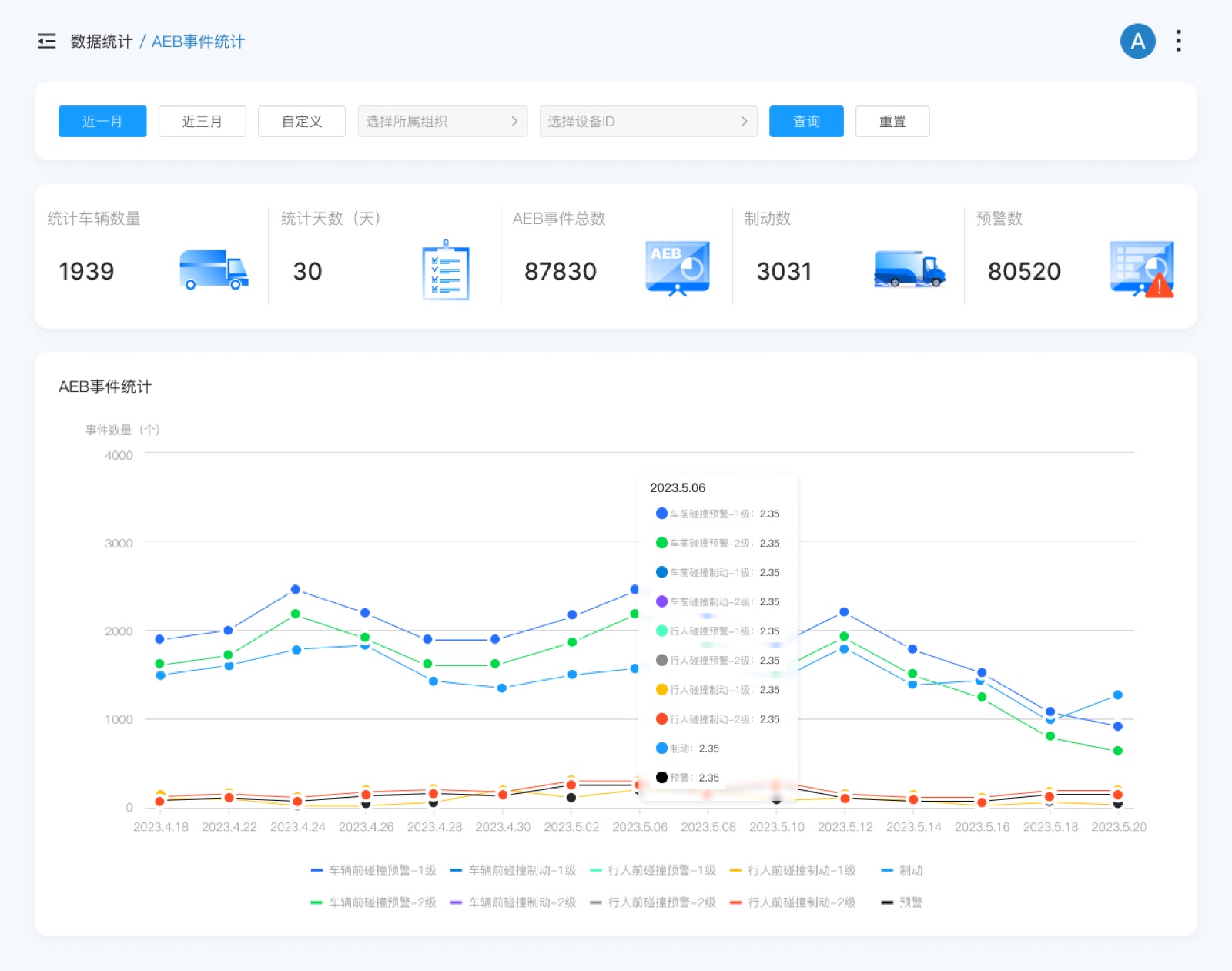This screenshot has height=971, width=1232.
Task: Click the AEB事件统计 chart title
Action: coord(105,387)
